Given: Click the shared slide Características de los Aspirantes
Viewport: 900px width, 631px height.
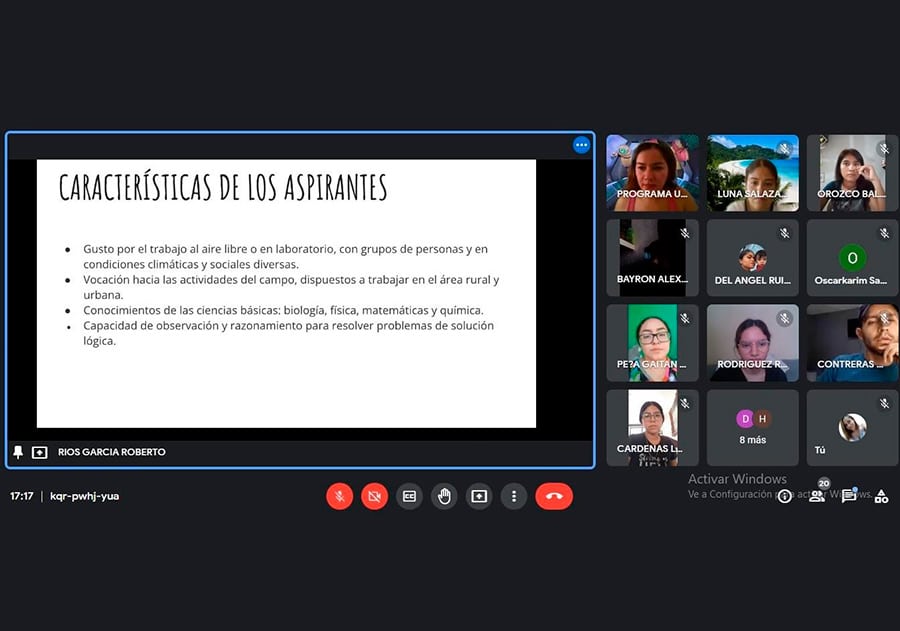Looking at the screenshot, I should click(x=286, y=292).
